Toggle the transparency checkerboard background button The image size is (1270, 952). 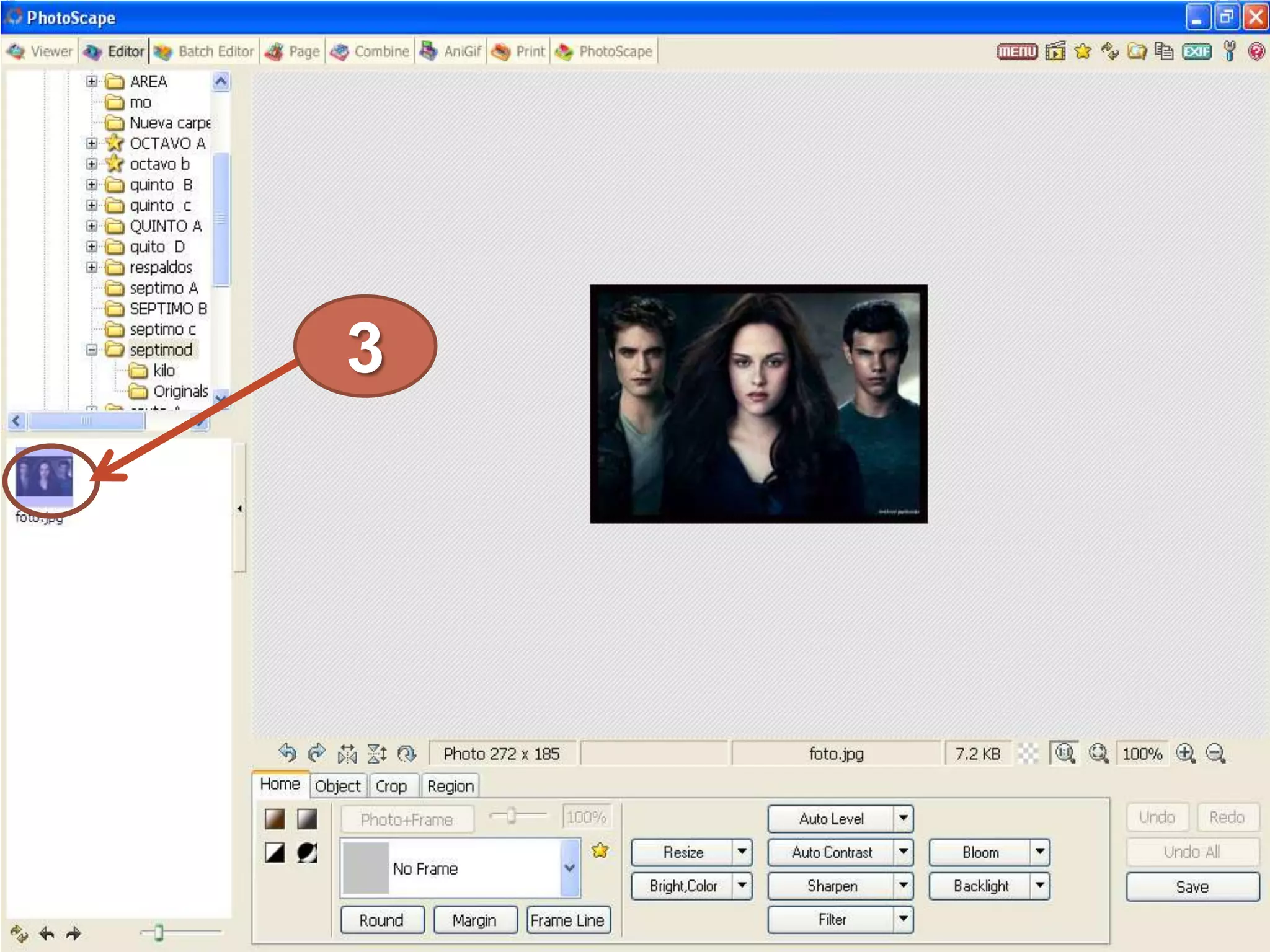coord(1028,754)
